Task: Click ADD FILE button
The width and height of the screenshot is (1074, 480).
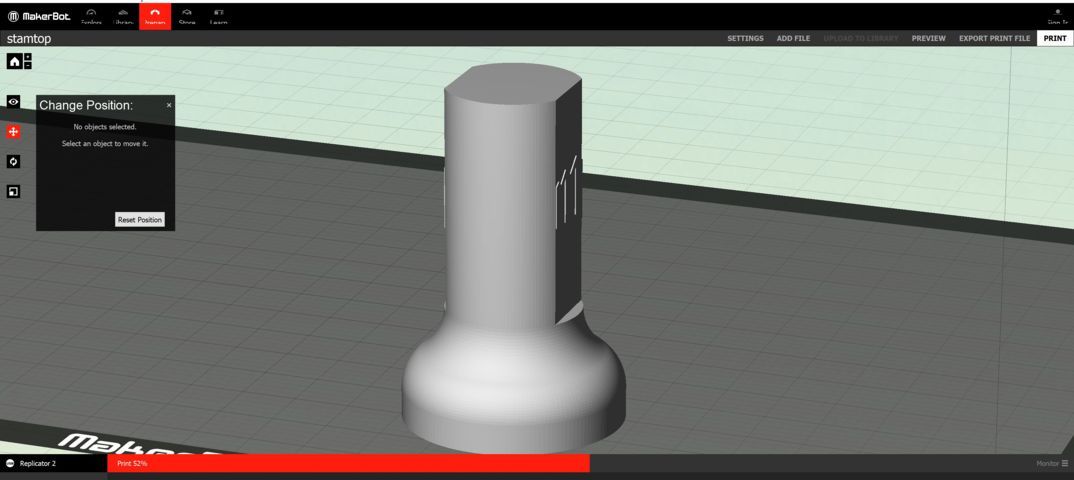Action: pyautogui.click(x=793, y=38)
